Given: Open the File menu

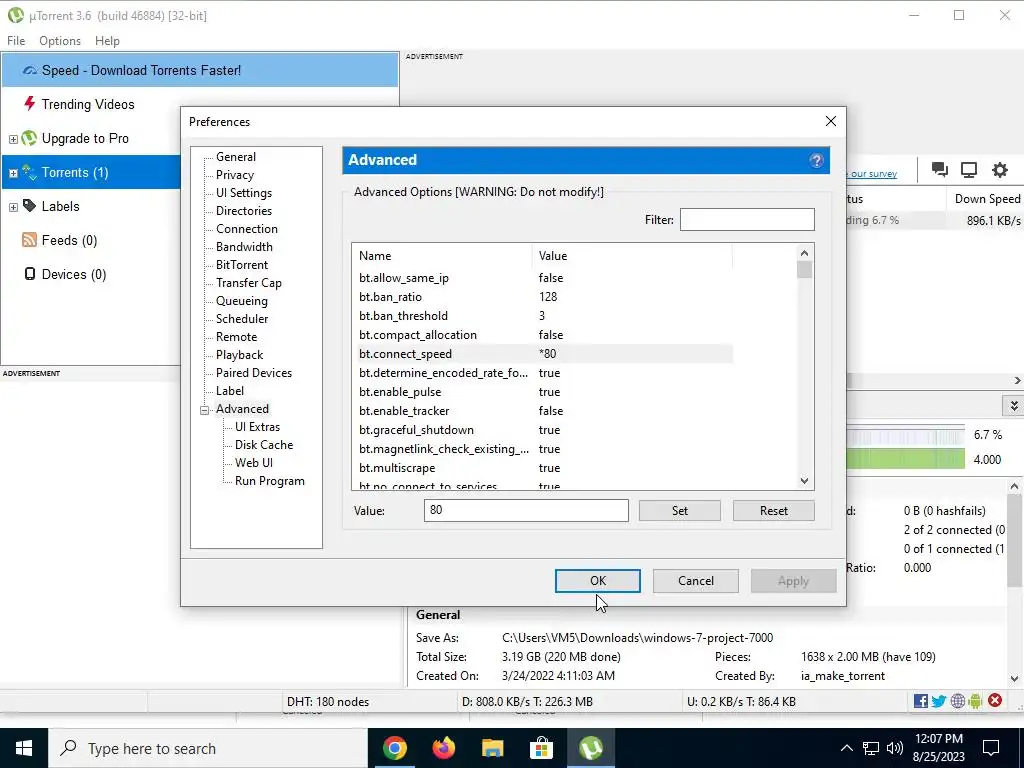Looking at the screenshot, I should tap(16, 40).
